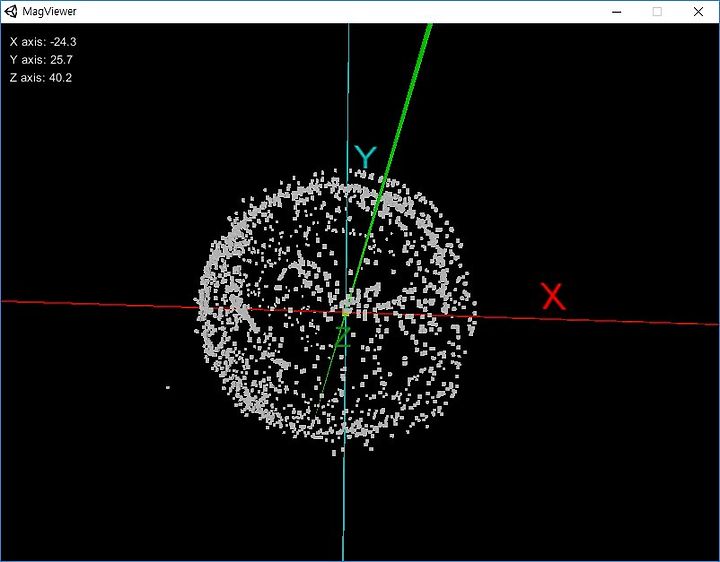Click the red X axis label
This screenshot has width=720, height=562.
(x=553, y=297)
